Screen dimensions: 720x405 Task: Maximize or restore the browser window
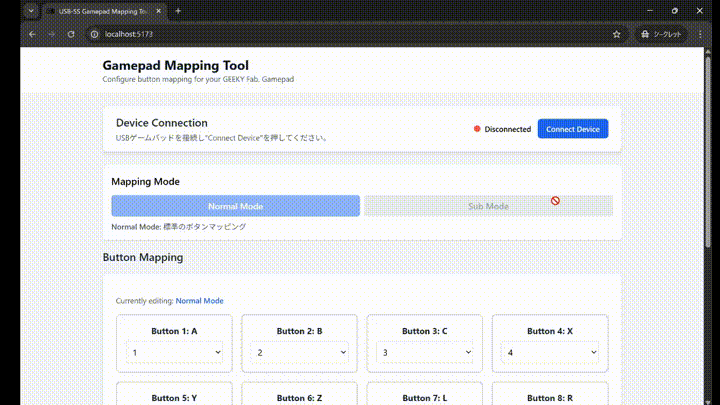[675, 11]
